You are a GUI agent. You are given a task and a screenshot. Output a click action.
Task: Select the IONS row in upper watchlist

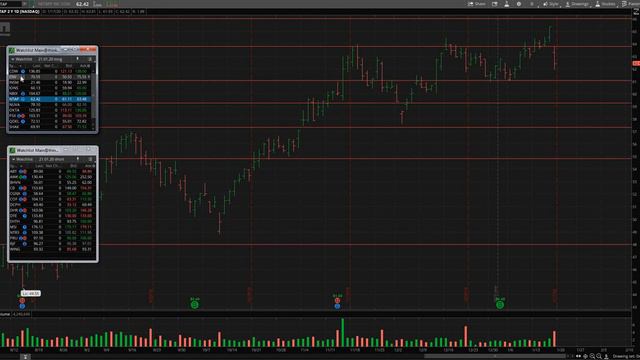click(50, 88)
